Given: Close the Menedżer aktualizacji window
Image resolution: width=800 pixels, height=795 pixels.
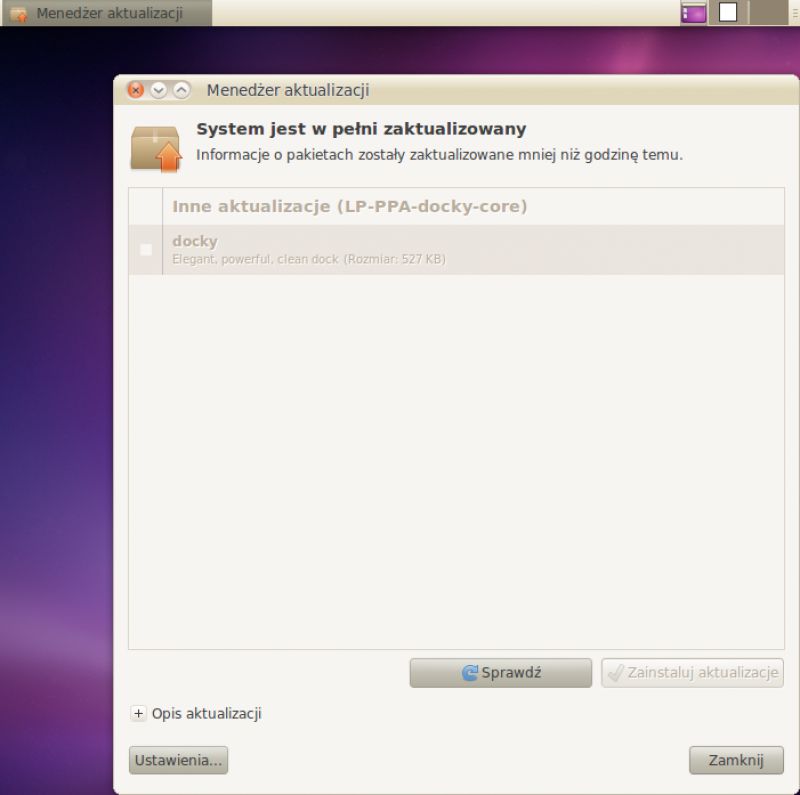Looking at the screenshot, I should (x=136, y=90).
